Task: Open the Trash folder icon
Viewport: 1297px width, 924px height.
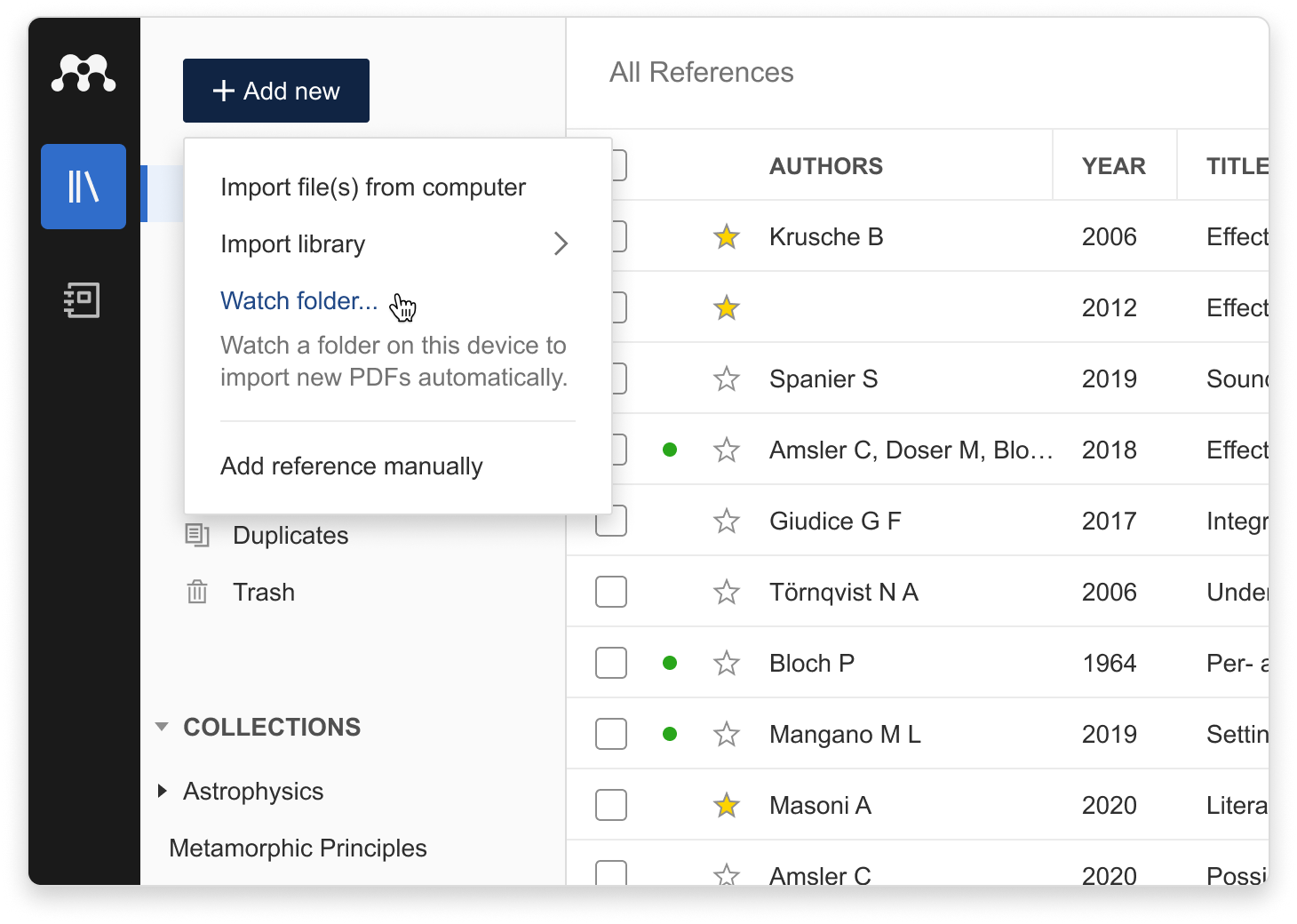Action: (x=197, y=592)
